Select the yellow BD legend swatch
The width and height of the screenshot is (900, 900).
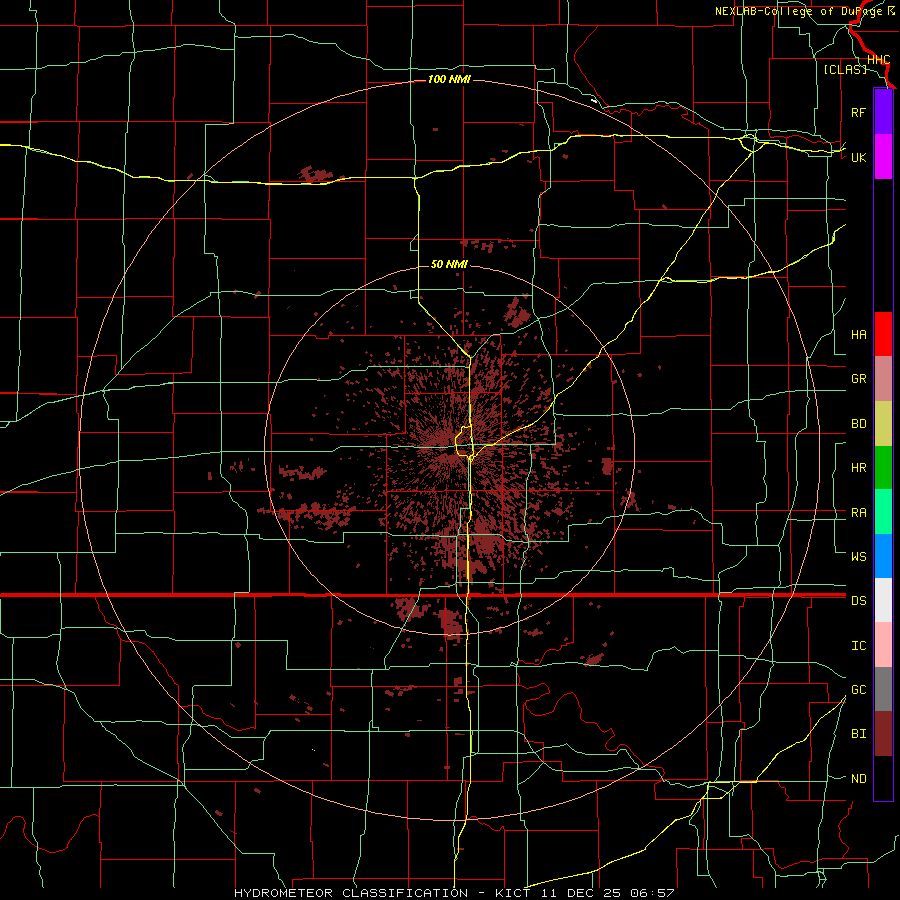click(x=883, y=424)
